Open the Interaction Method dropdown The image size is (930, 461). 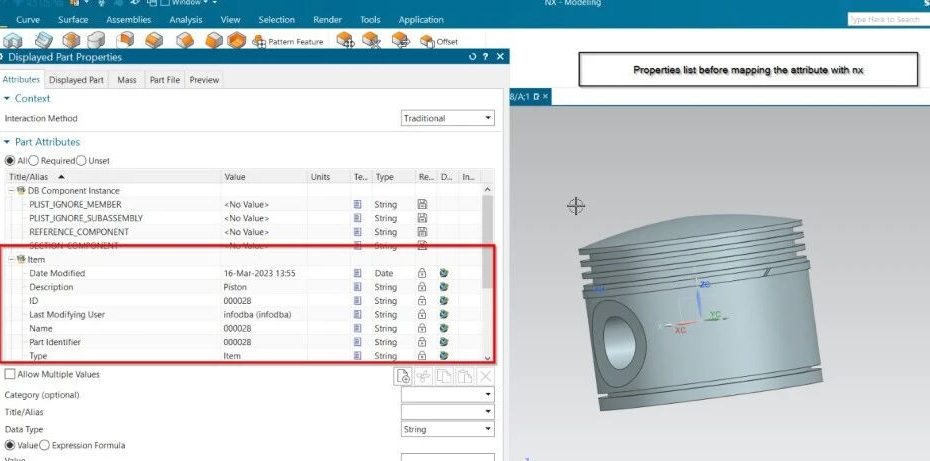[447, 119]
